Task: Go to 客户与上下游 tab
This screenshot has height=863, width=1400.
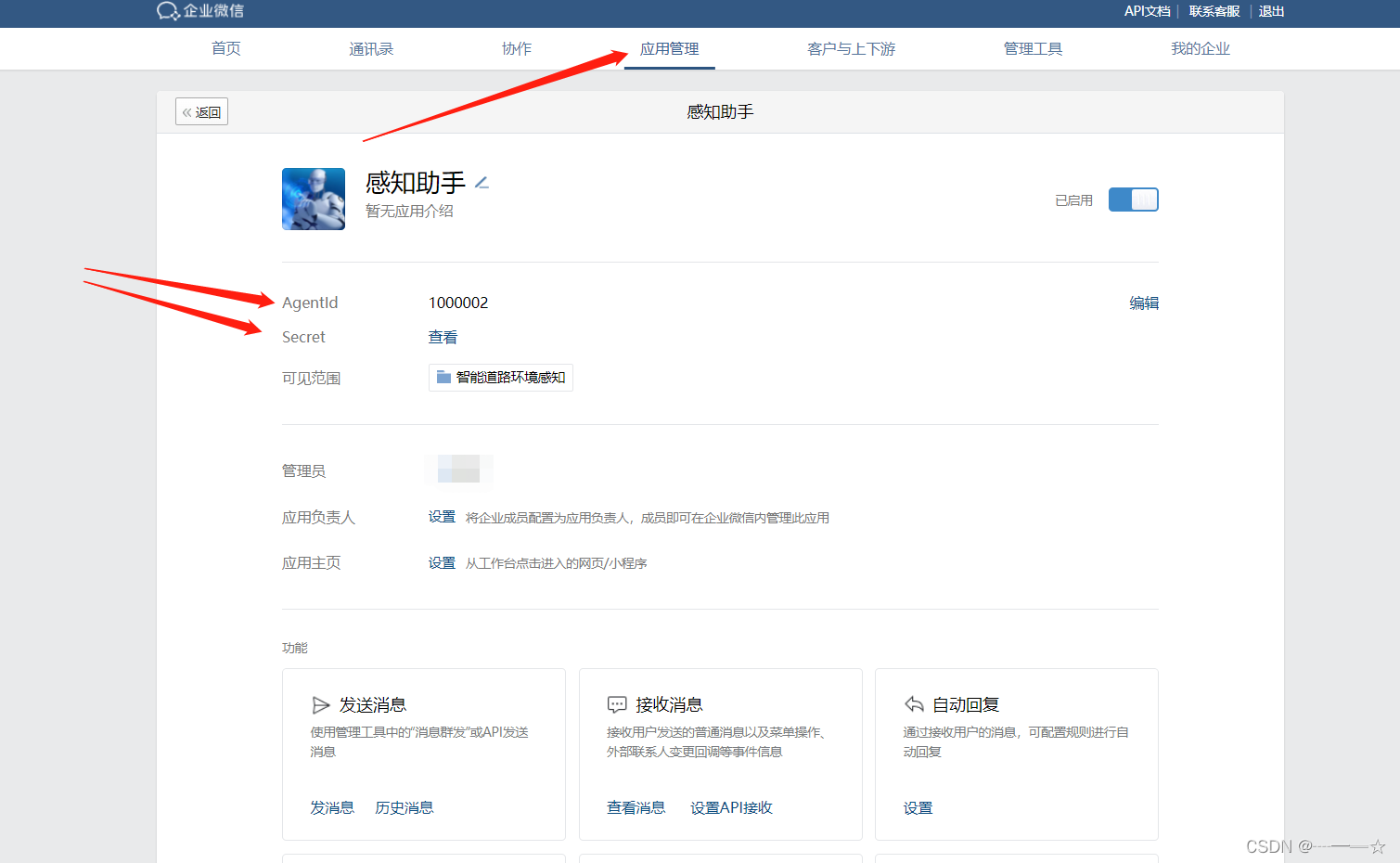Action: point(852,49)
